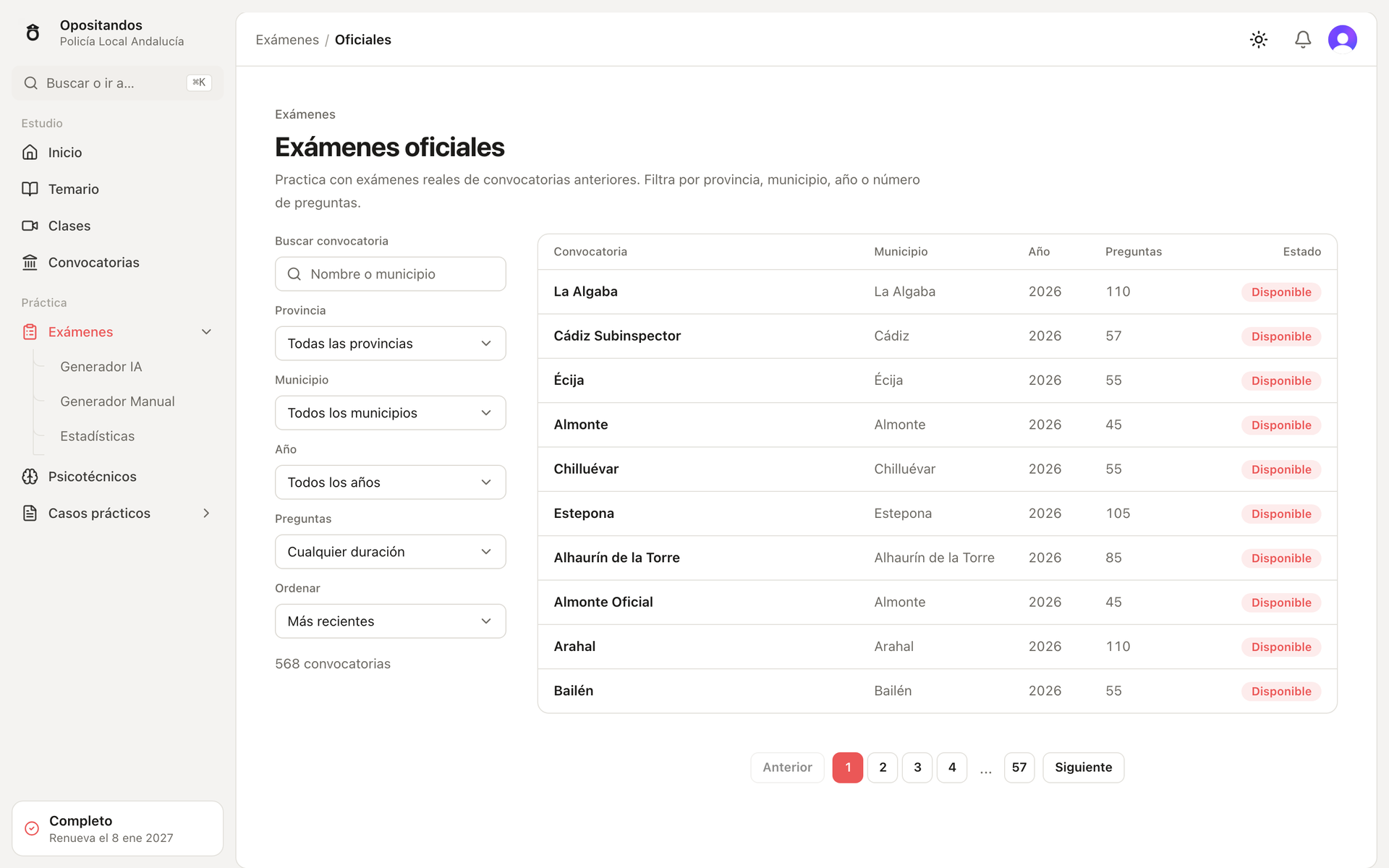Go to the Temario section
1389x868 pixels.
pyautogui.click(x=74, y=189)
